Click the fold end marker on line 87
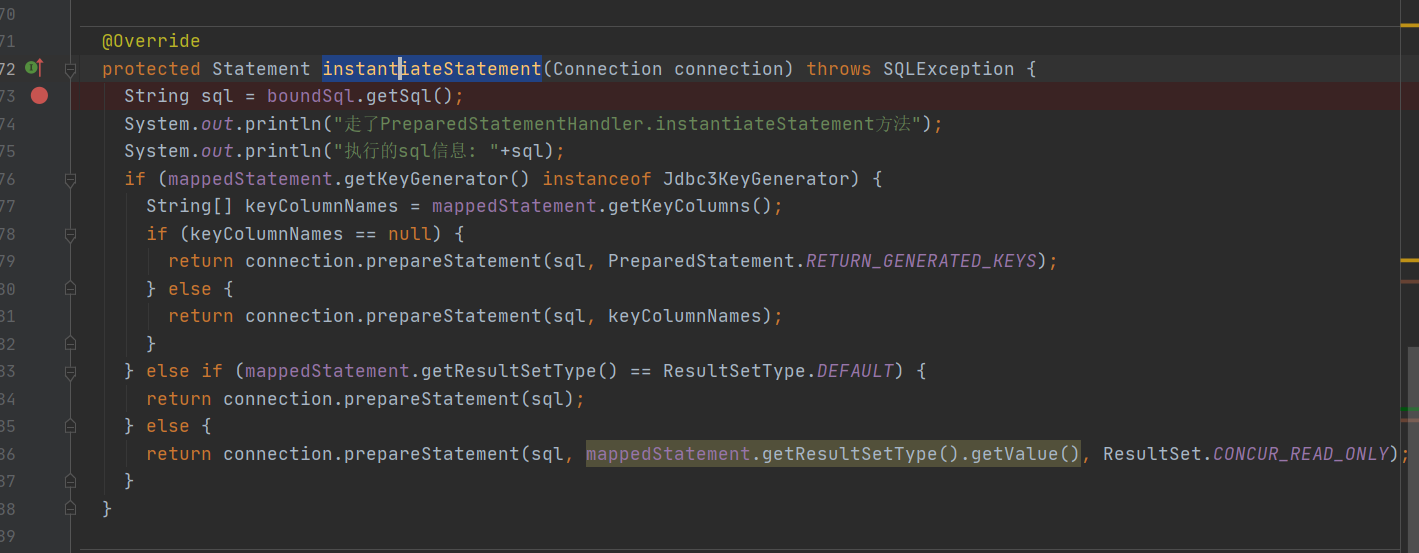This screenshot has height=553, width=1419. 70,481
